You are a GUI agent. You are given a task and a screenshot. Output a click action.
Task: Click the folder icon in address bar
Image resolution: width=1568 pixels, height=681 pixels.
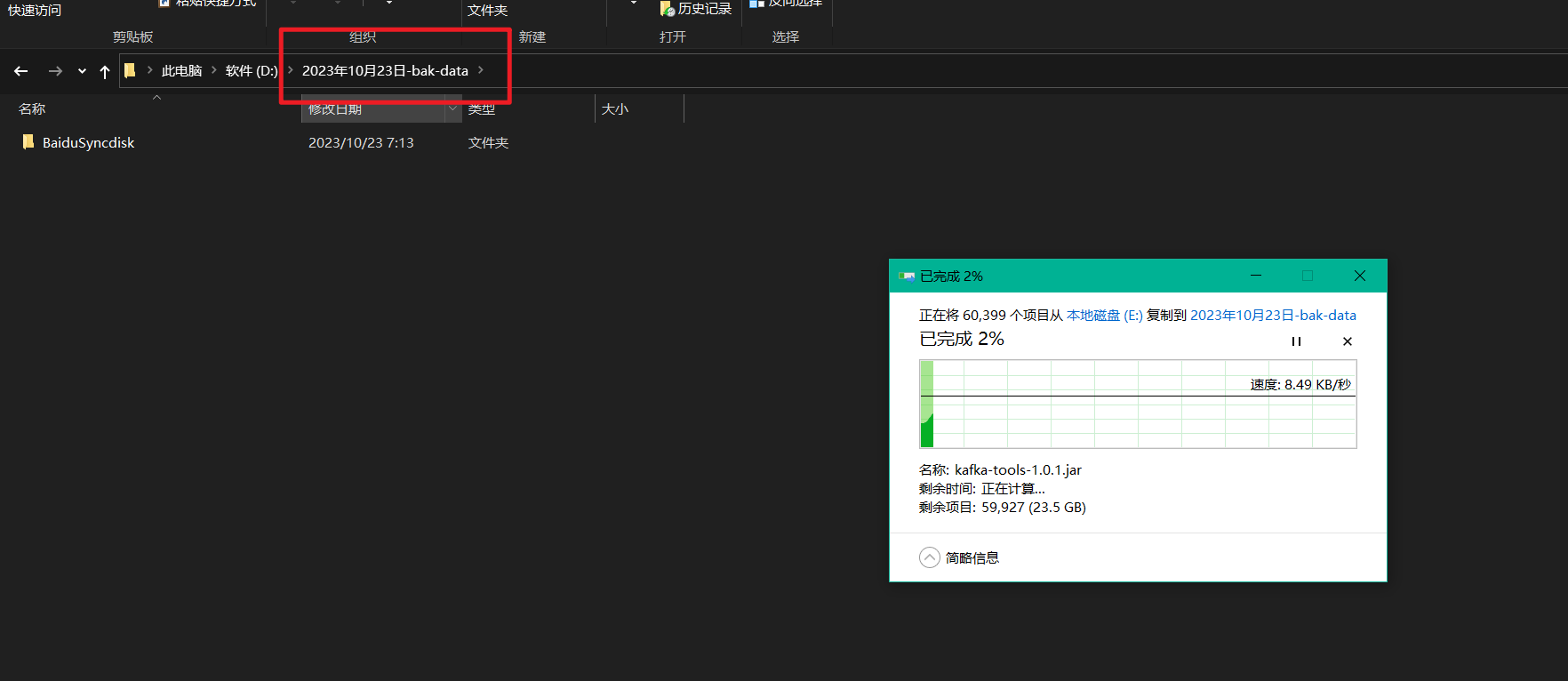[x=130, y=70]
